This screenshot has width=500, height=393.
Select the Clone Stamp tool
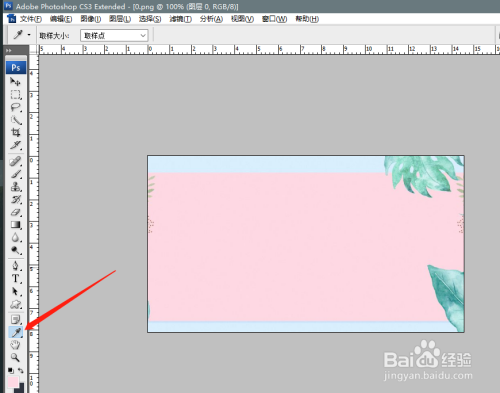tap(15, 187)
